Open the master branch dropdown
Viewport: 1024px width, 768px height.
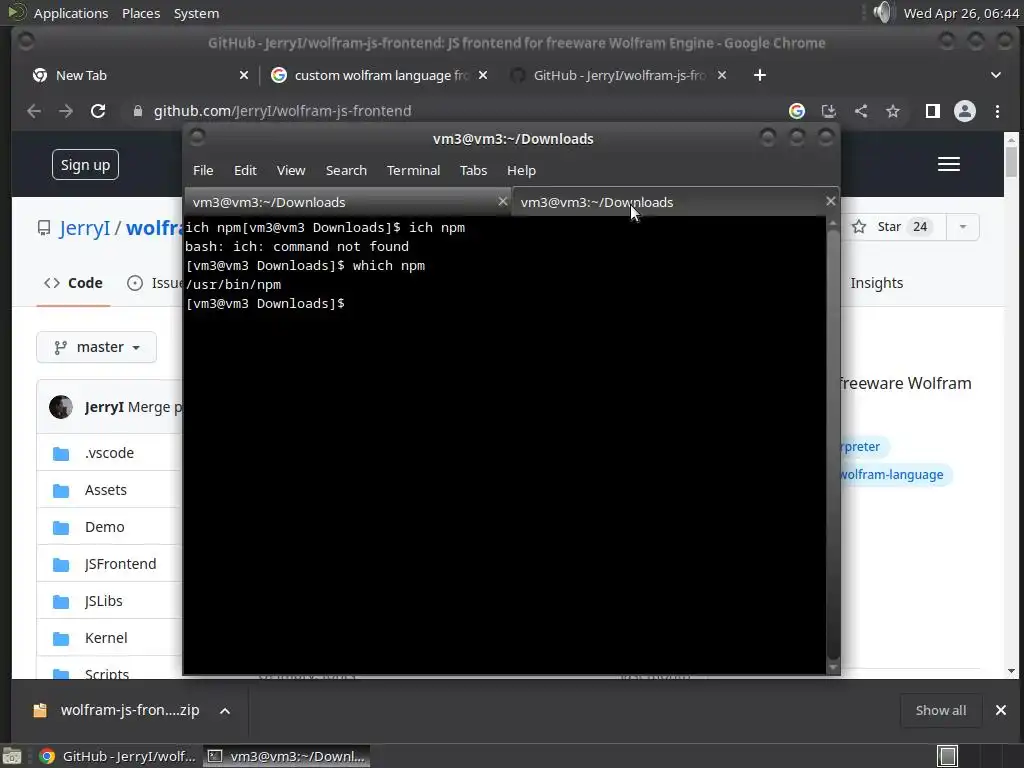(x=97, y=347)
